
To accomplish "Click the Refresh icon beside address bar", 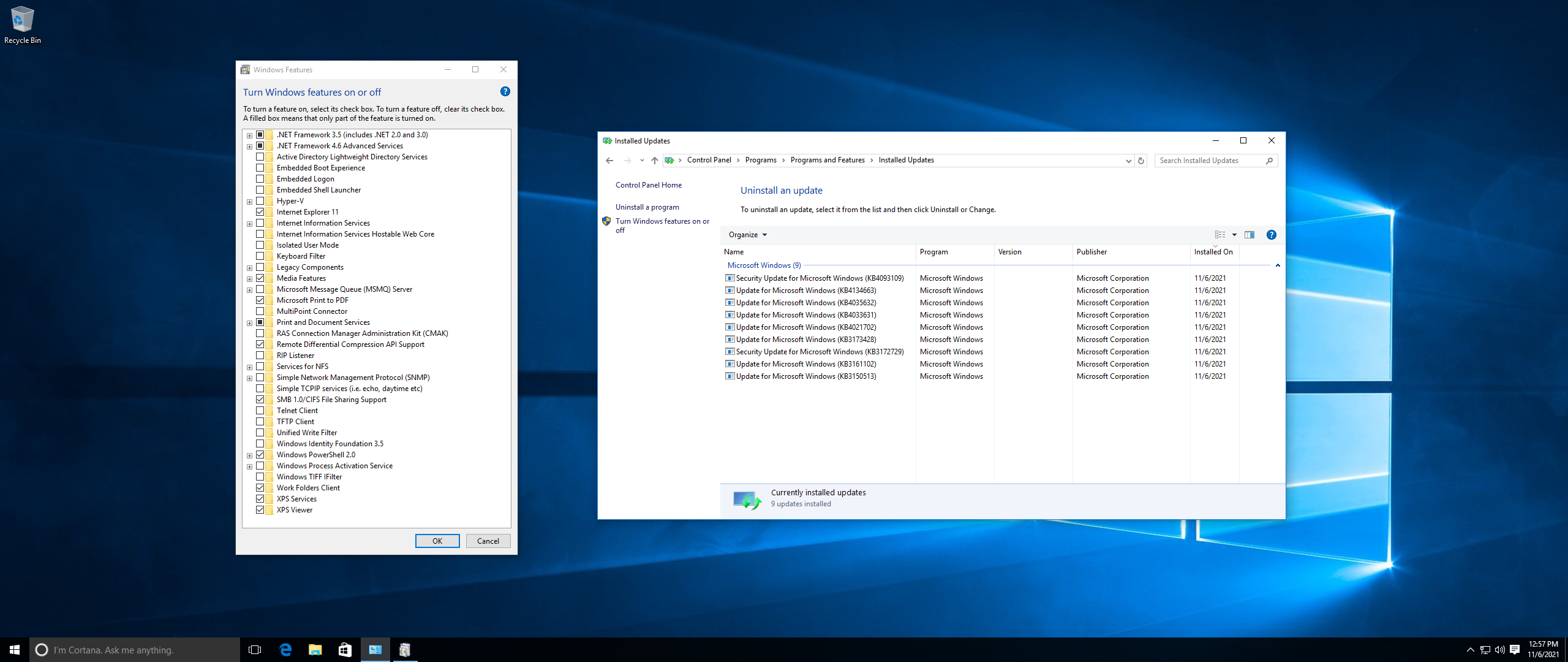I will point(1141,161).
